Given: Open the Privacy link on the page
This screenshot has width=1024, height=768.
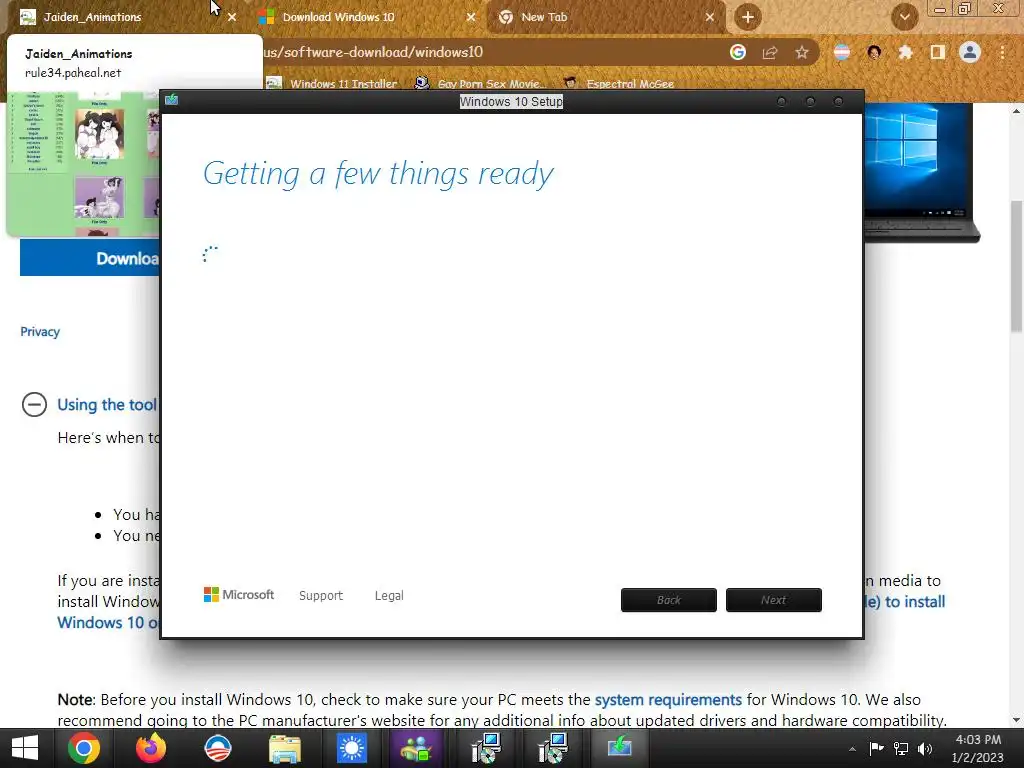Looking at the screenshot, I should tap(40, 332).
